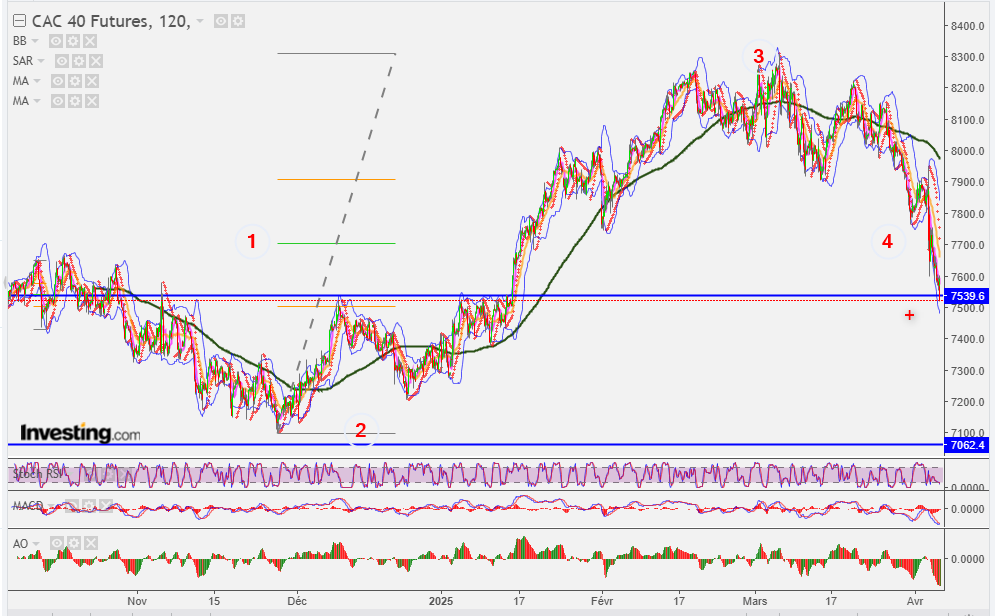Viewport: 1000px width, 616px height.
Task: Open the AO indicator dropdown arrow
Action: pos(36,543)
